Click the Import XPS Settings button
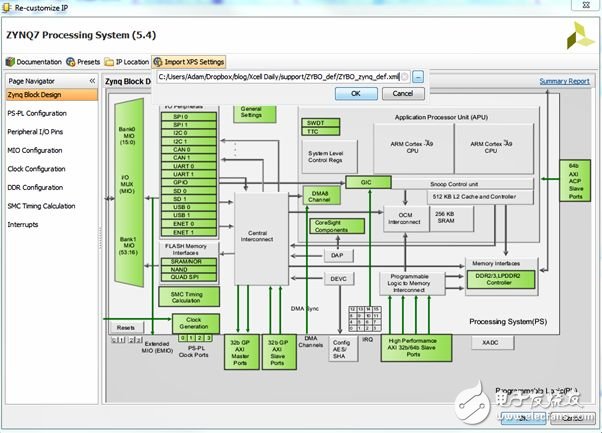602x433 pixels. [x=189, y=61]
